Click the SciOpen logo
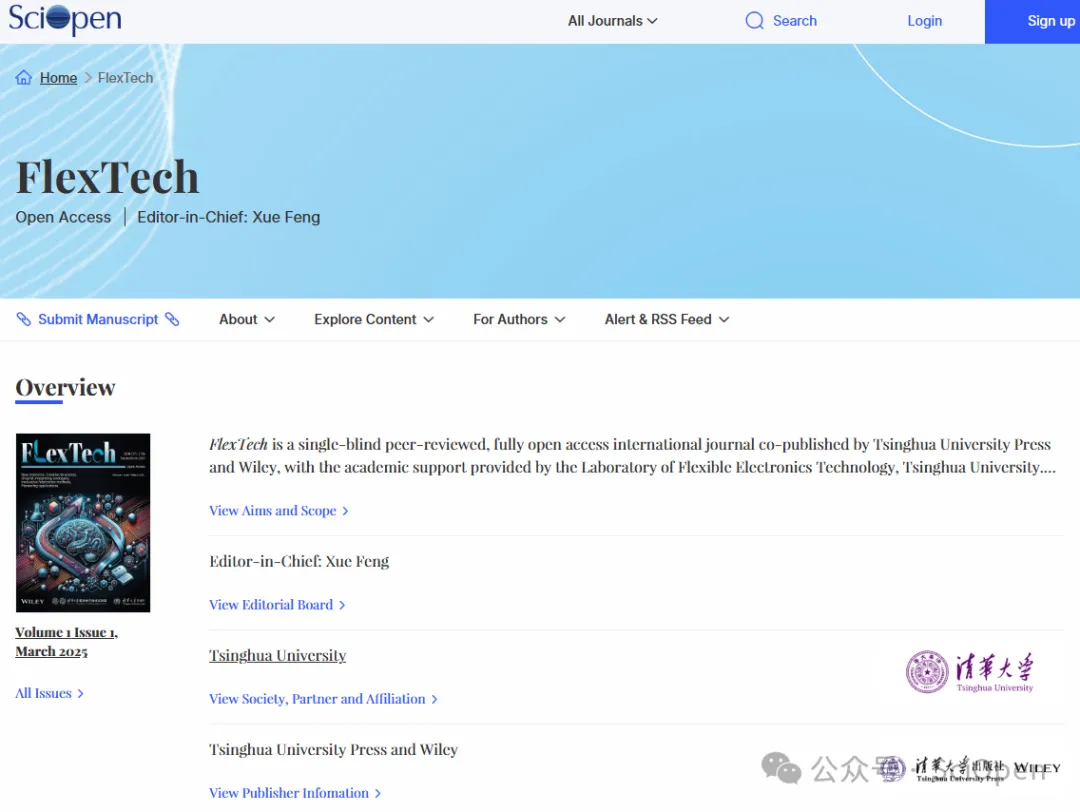Image resolution: width=1080 pixels, height=812 pixels. (x=65, y=20)
